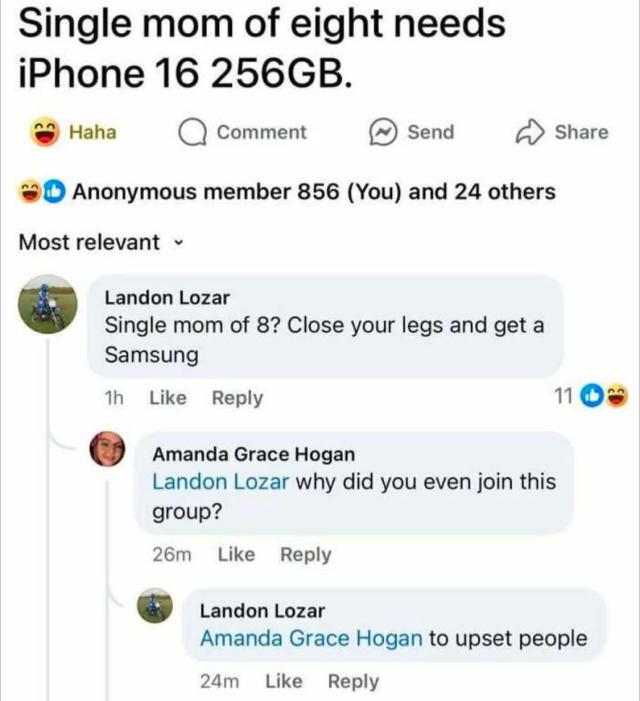
Task: Tap the Haha reaction emoji icon
Action: click(x=45, y=132)
